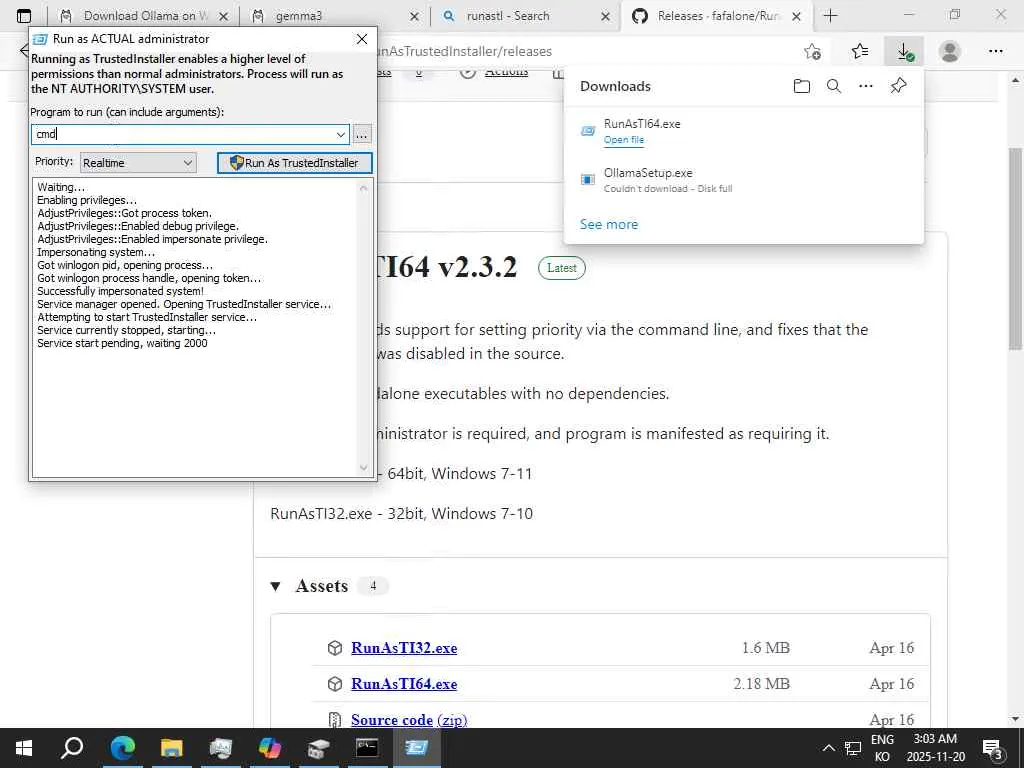The image size is (1024, 768).
Task: Click See more in Downloads panel
Action: point(609,225)
